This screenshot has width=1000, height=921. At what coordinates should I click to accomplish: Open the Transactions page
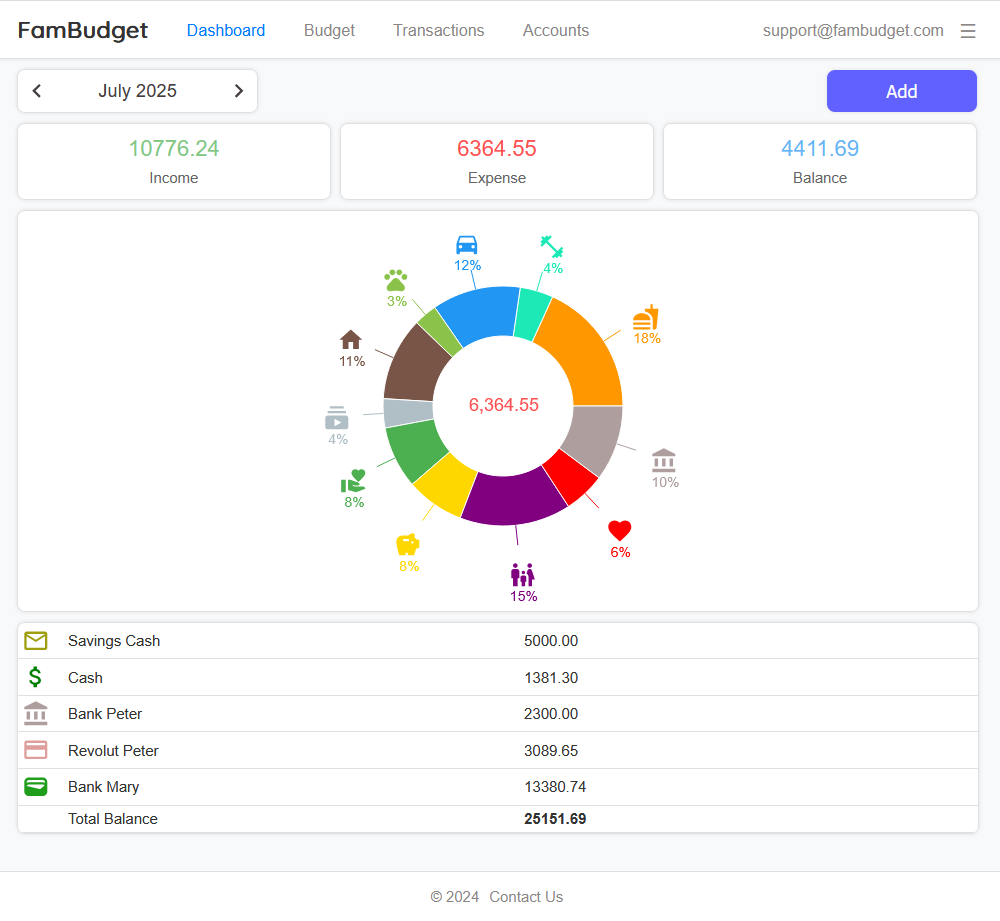[x=438, y=30]
